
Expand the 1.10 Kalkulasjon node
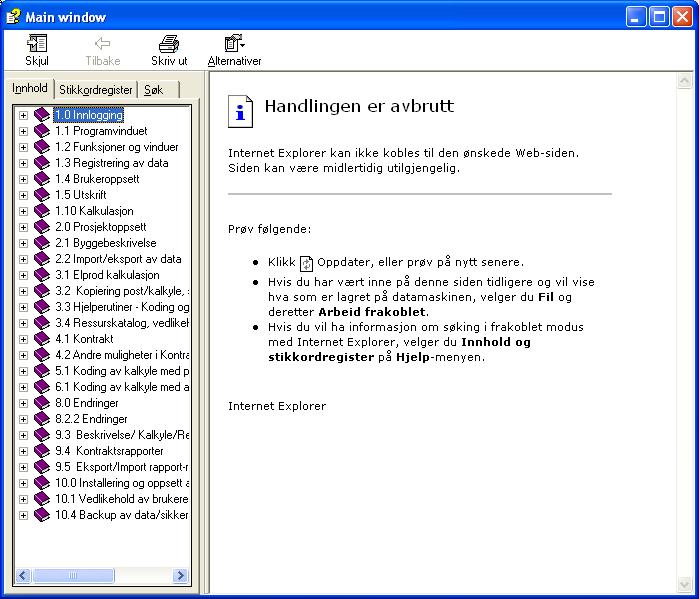[x=23, y=211]
